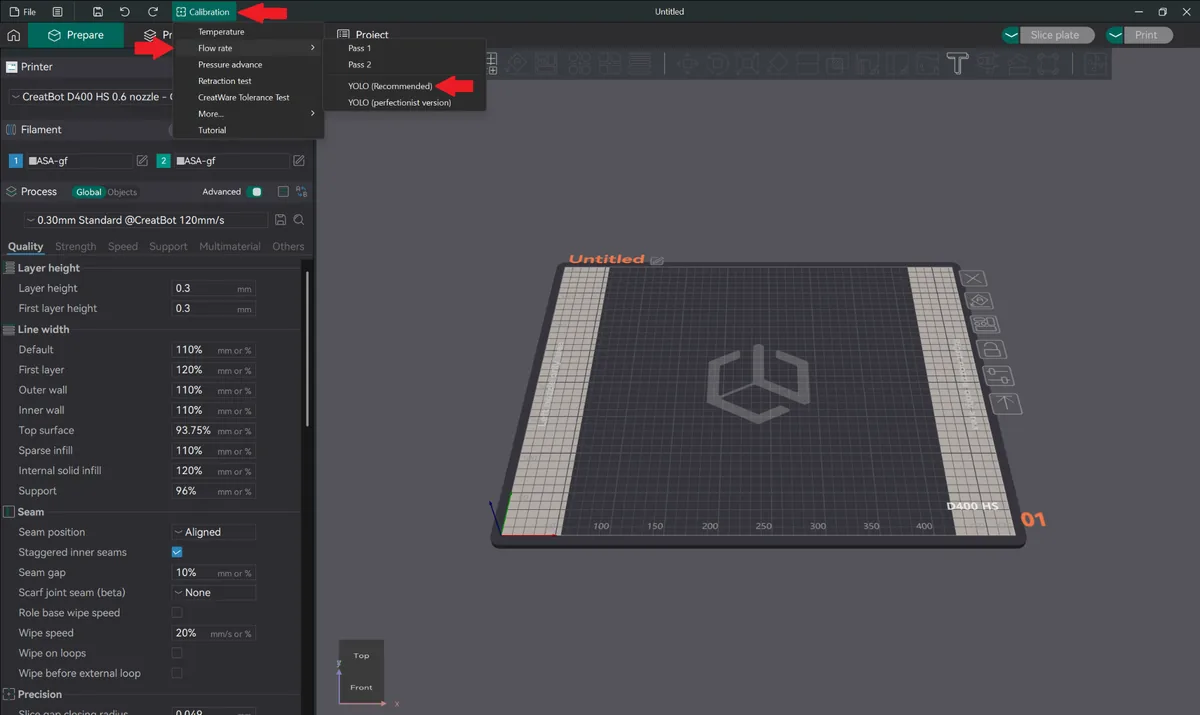Open the Seam position Aligned dropdown
This screenshot has height=715, width=1200.
pos(213,532)
